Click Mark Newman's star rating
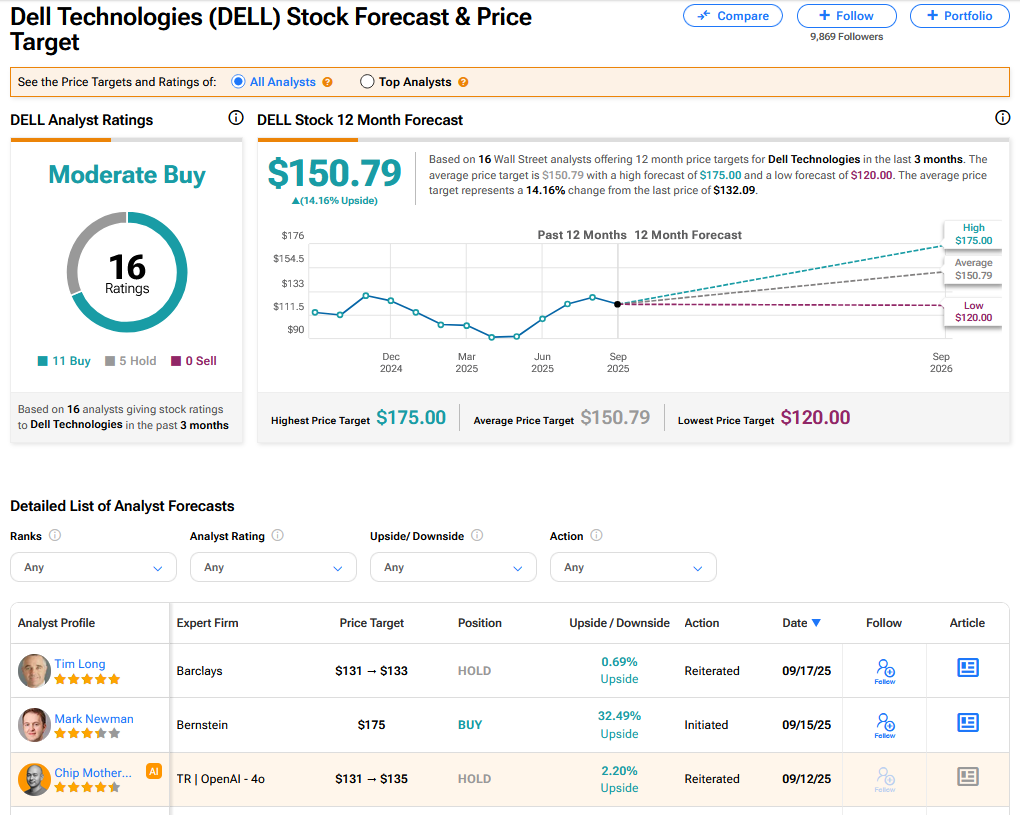Viewport: 1020px width, 815px height. pos(87,734)
